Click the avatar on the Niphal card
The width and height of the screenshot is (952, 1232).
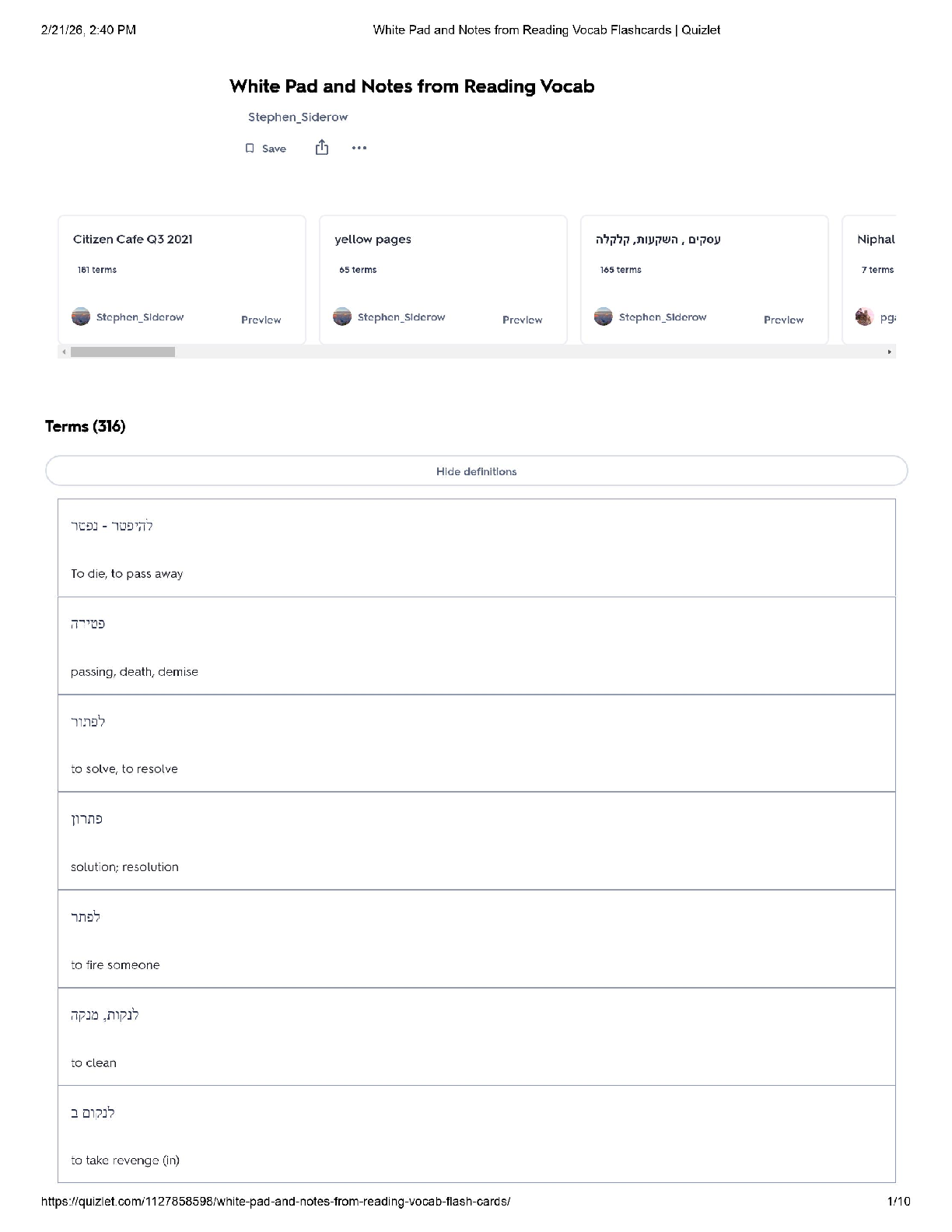[864, 317]
